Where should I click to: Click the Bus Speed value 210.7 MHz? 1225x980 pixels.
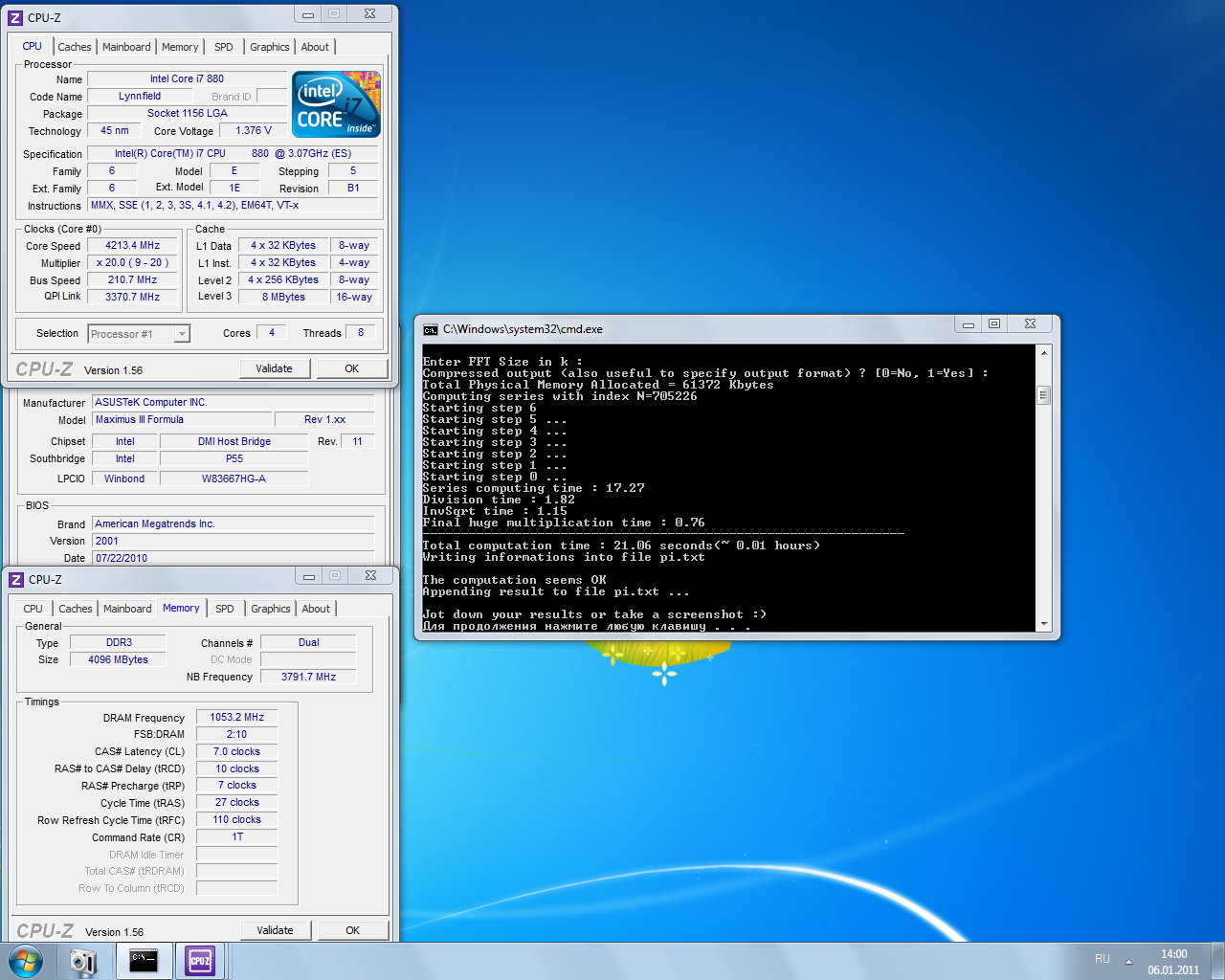[x=133, y=279]
